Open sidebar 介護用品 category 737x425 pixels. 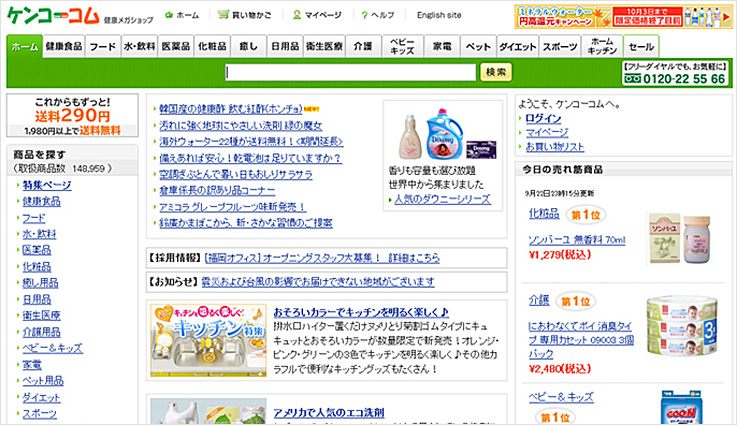(41, 332)
